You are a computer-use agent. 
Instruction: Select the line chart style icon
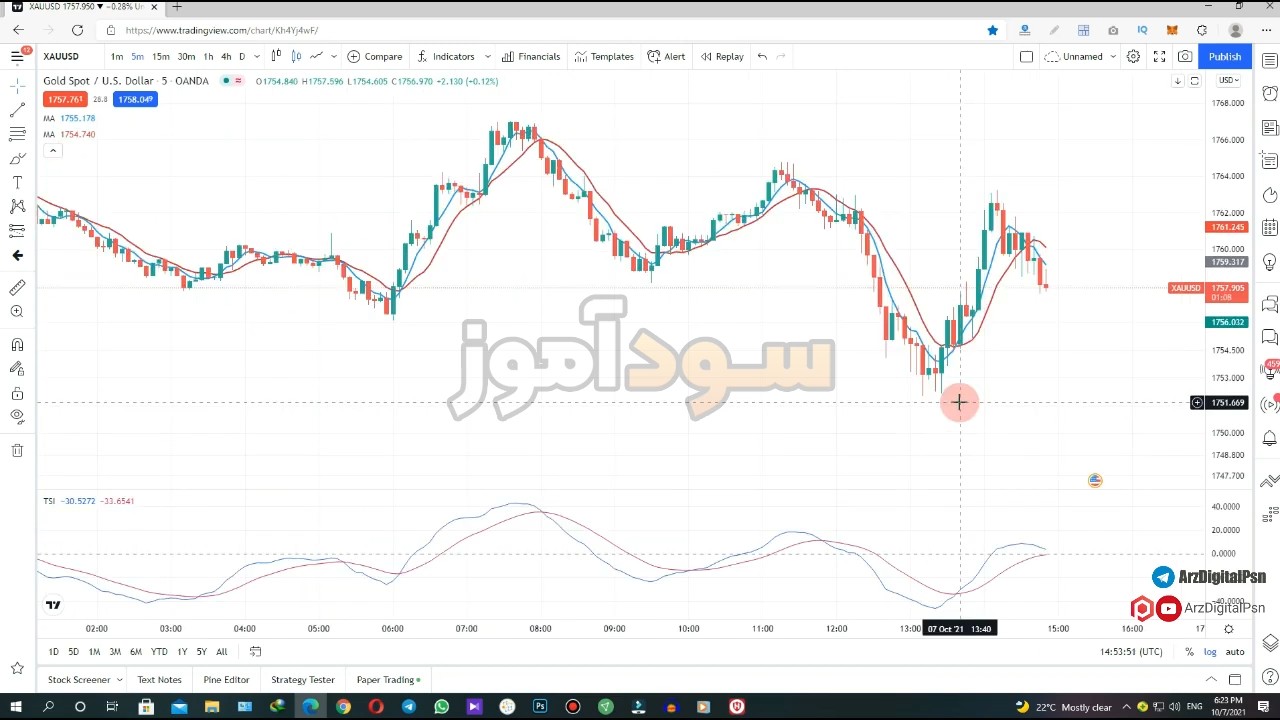pyautogui.click(x=316, y=56)
